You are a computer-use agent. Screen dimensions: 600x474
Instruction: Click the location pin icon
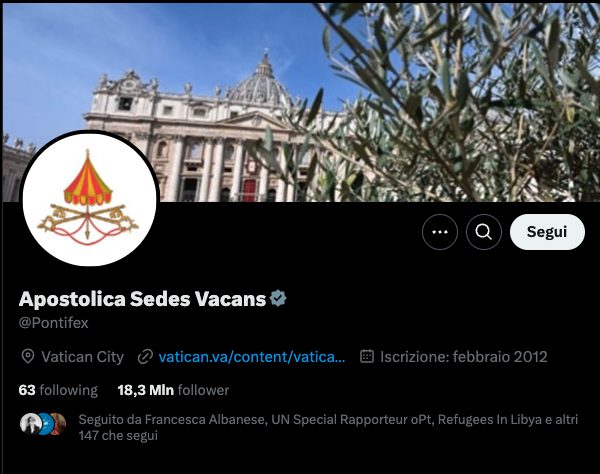coord(28,357)
